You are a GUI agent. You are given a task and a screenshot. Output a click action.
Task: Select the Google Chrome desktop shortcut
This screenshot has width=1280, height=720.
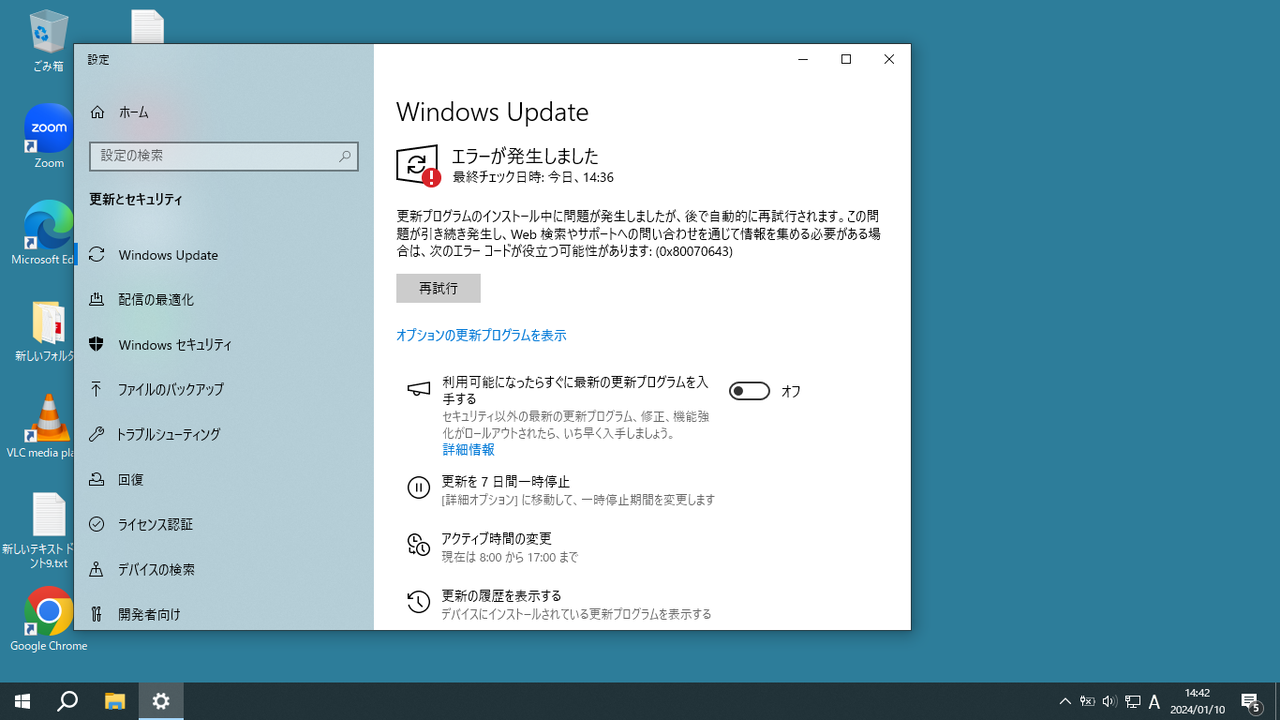[x=48, y=620]
